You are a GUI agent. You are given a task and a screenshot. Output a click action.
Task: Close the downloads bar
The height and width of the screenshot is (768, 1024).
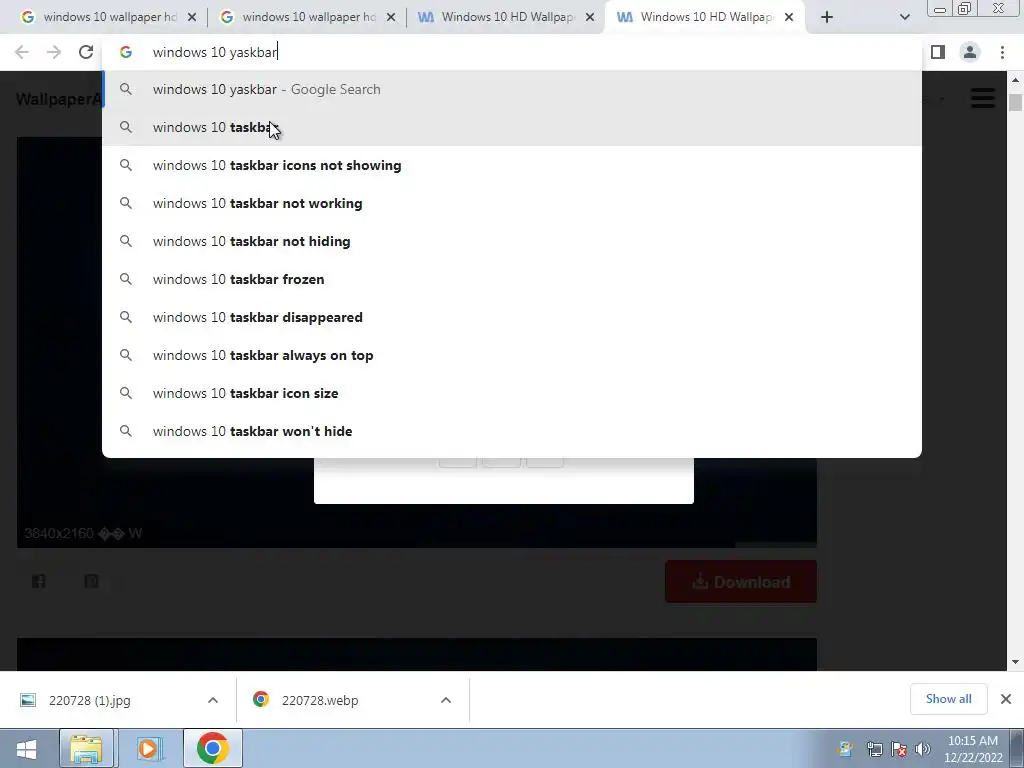(x=1006, y=699)
